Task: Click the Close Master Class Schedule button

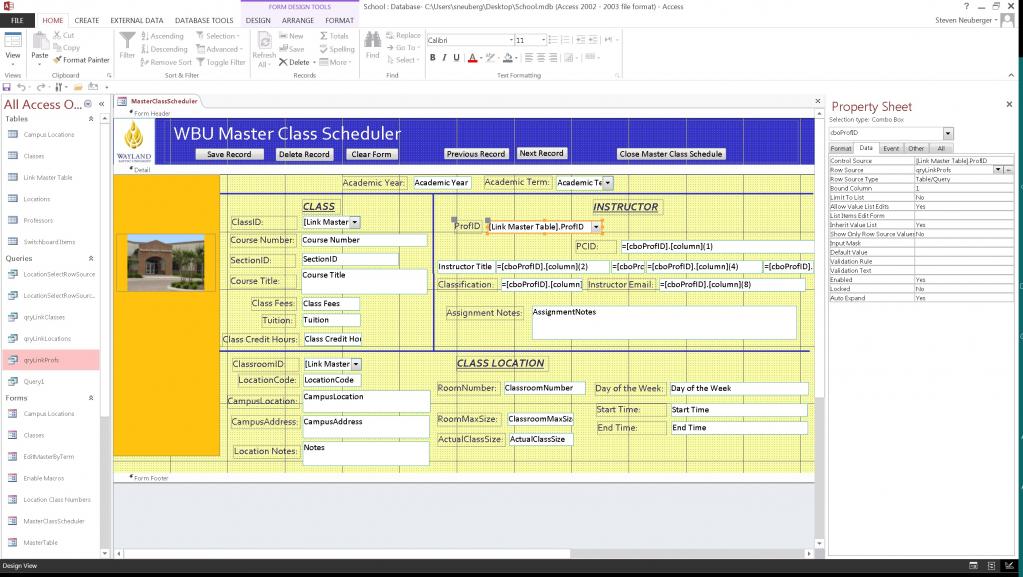Action: [x=671, y=154]
